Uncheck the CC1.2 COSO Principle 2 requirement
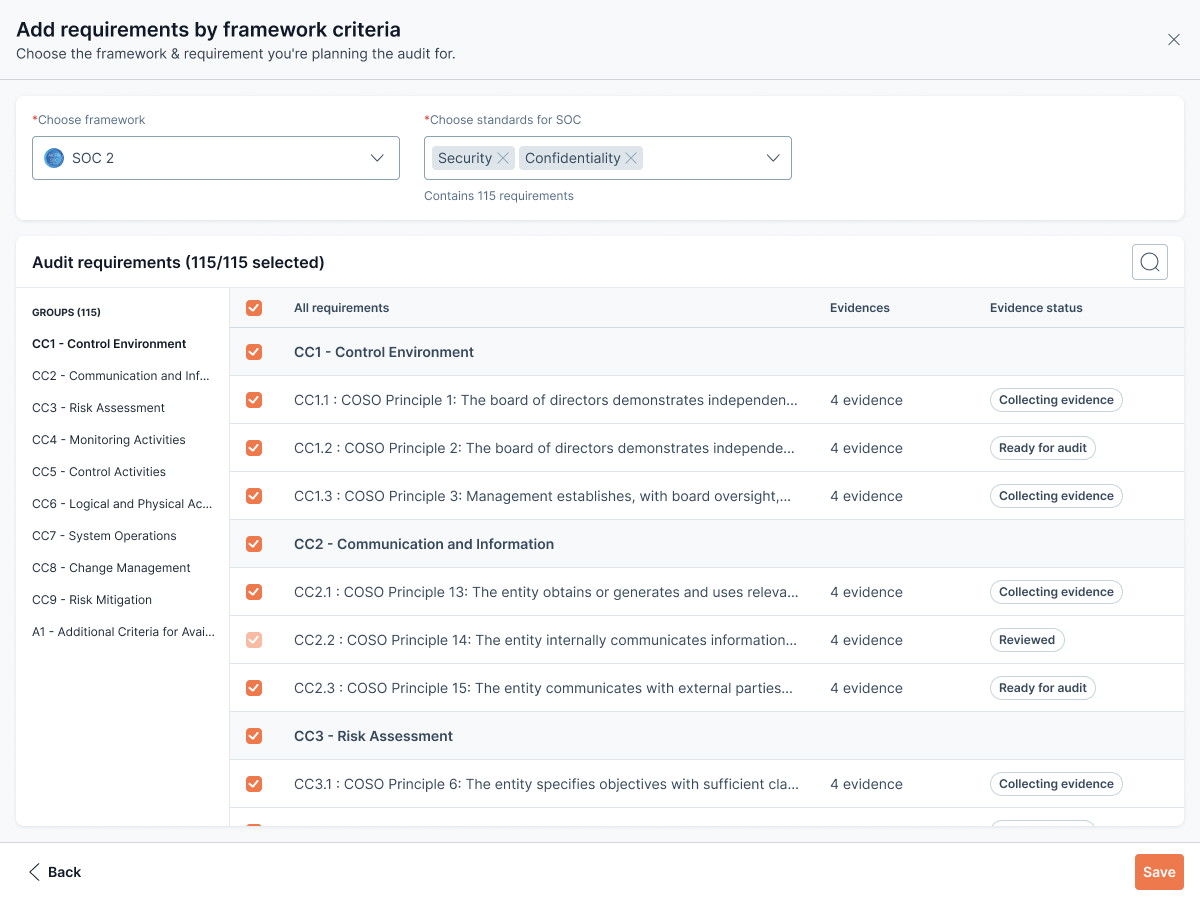The height and width of the screenshot is (900, 1200). click(254, 448)
